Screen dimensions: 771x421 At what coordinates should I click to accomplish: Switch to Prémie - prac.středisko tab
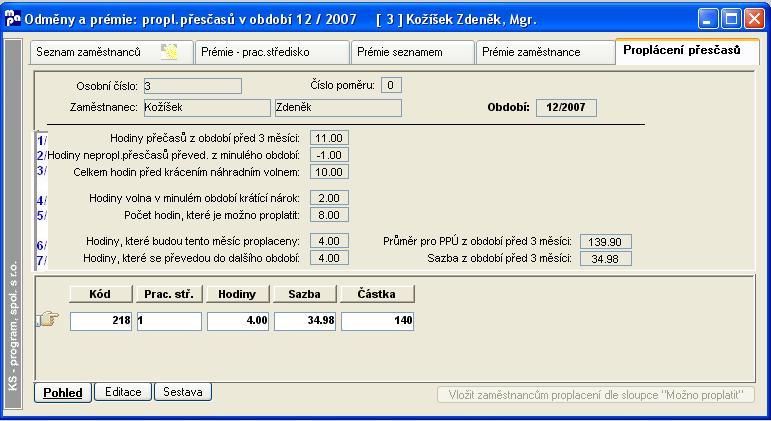(x=272, y=52)
